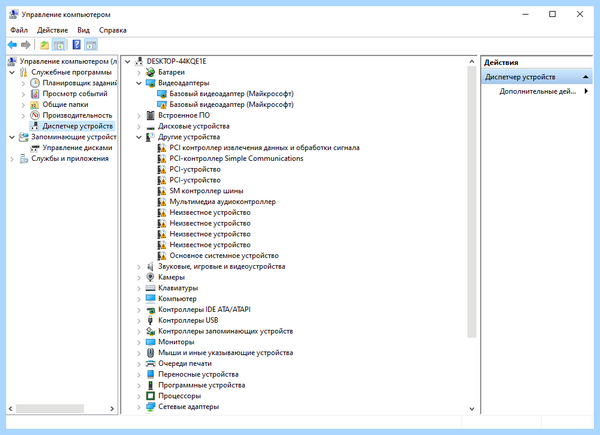Image resolution: width=600 pixels, height=435 pixels.
Task: Click the Сетевые адаптеры network icon
Action: pos(150,407)
